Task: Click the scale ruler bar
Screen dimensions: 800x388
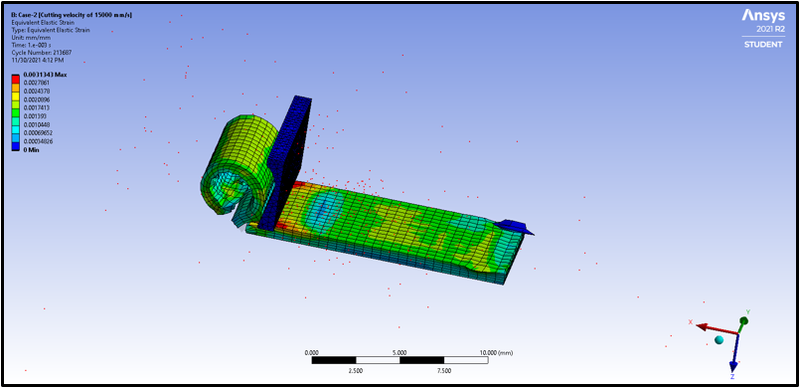Action: coord(399,360)
